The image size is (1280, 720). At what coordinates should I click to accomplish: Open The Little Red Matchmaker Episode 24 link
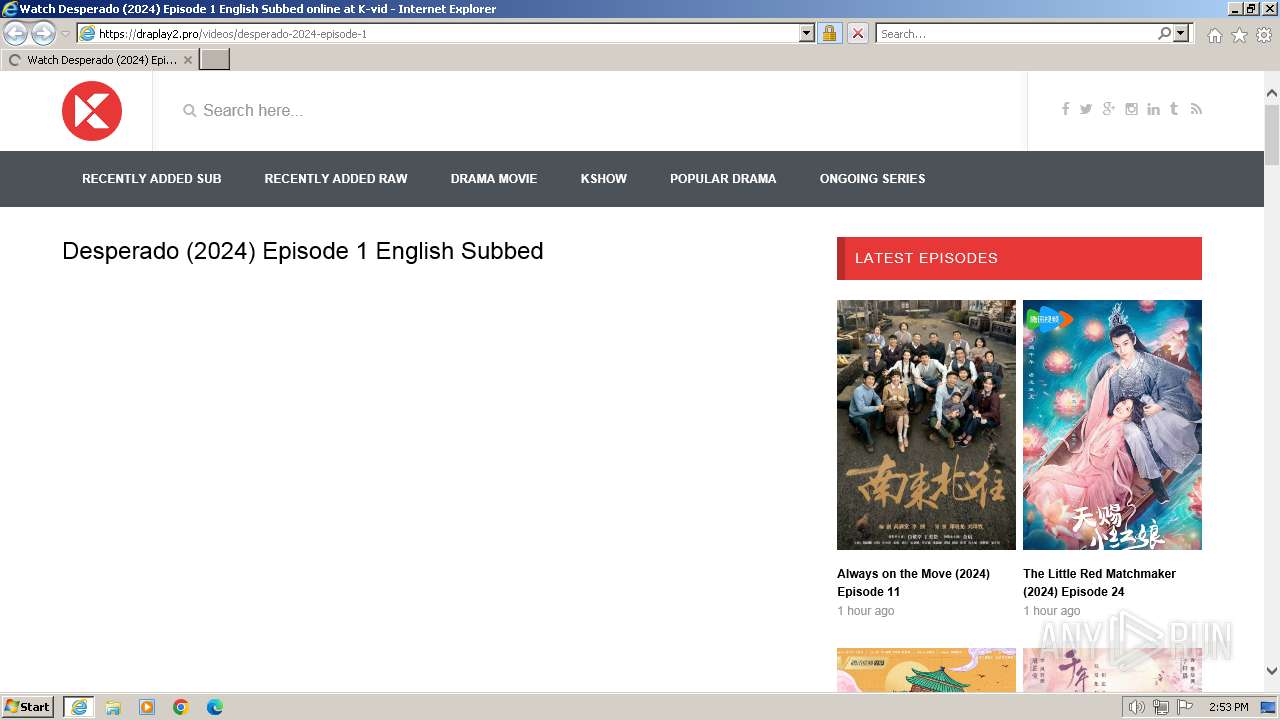(x=1100, y=583)
